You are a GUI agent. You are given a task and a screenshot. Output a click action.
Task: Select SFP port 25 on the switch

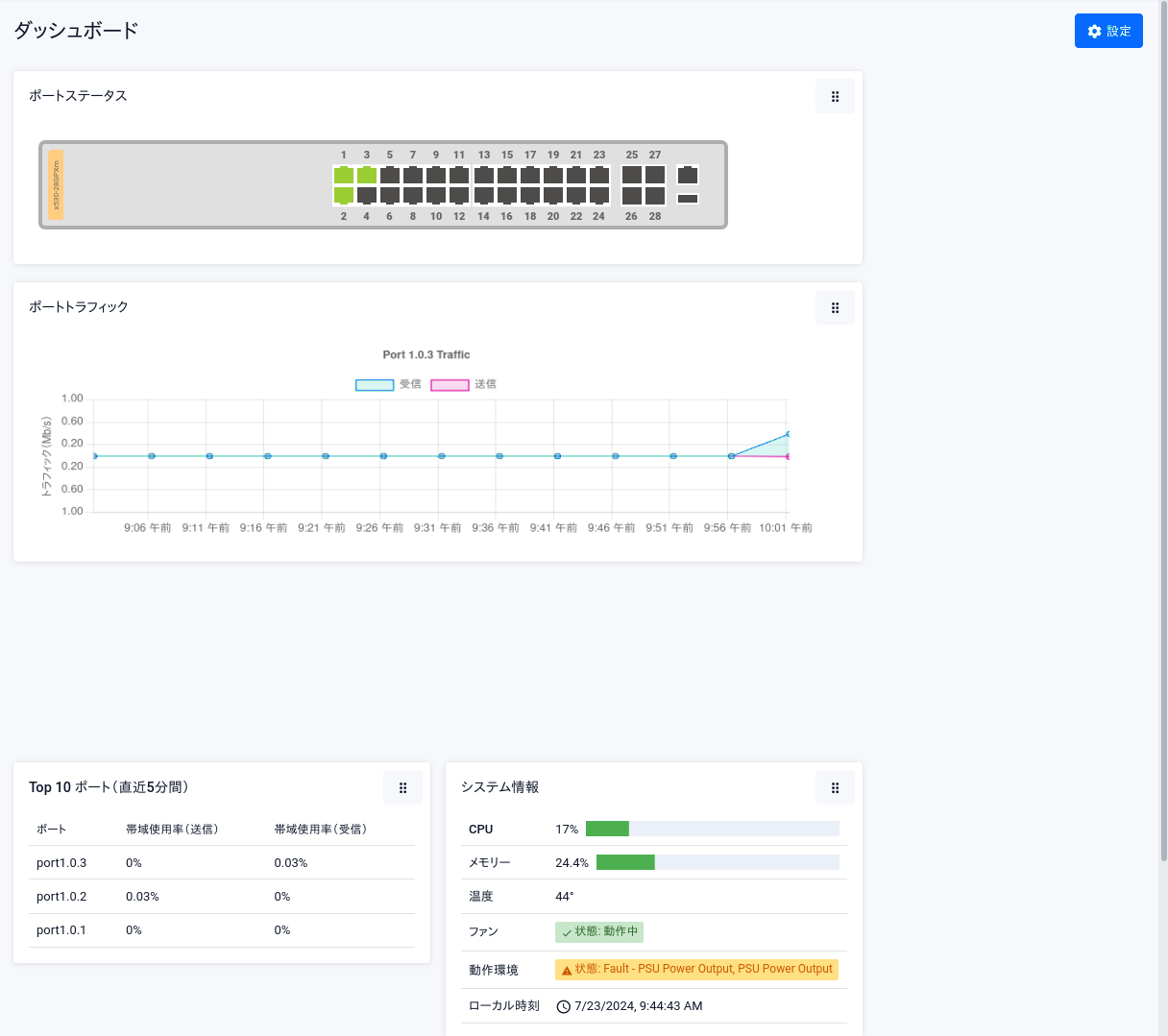pos(631,175)
